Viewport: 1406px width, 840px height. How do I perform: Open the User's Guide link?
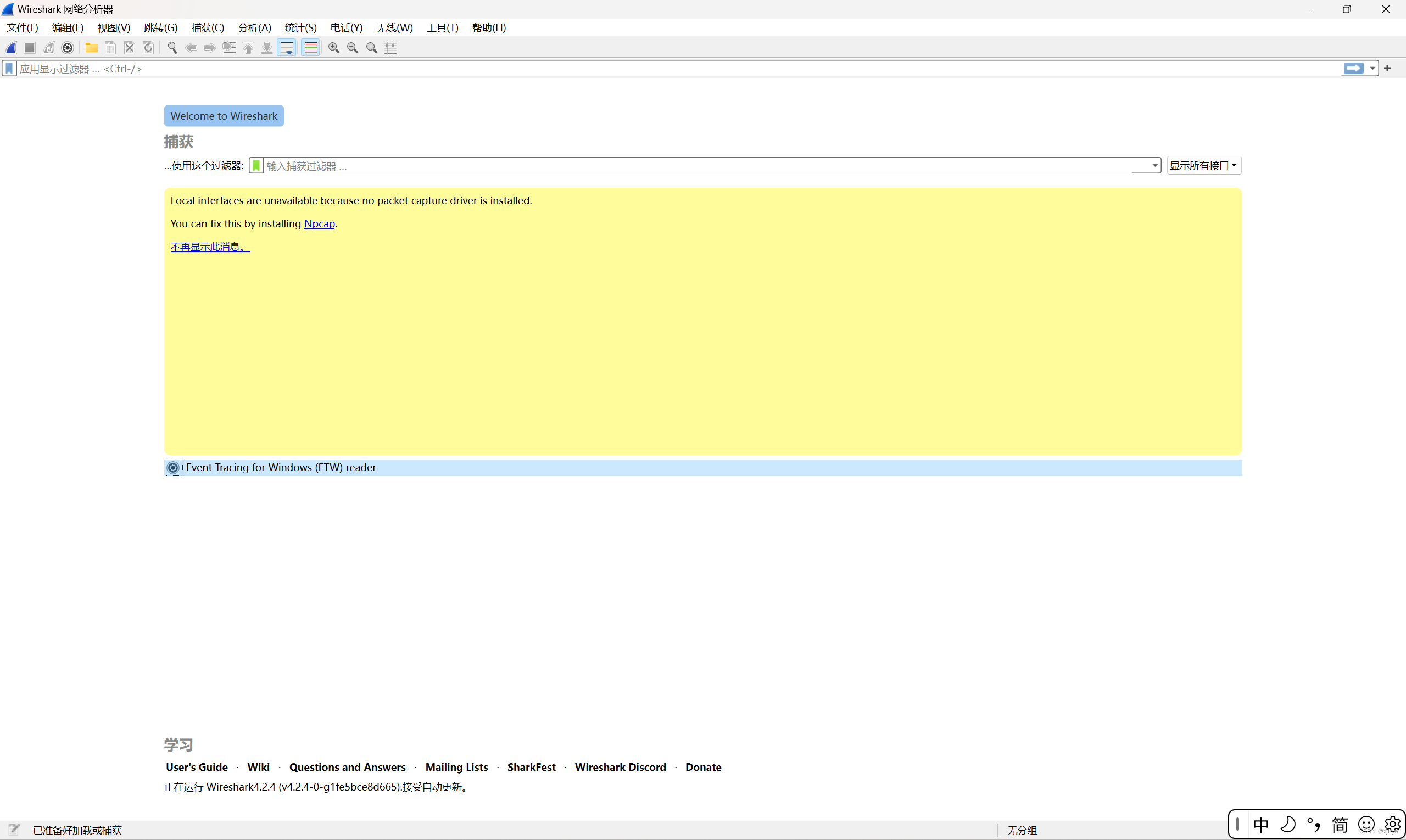[x=197, y=767]
